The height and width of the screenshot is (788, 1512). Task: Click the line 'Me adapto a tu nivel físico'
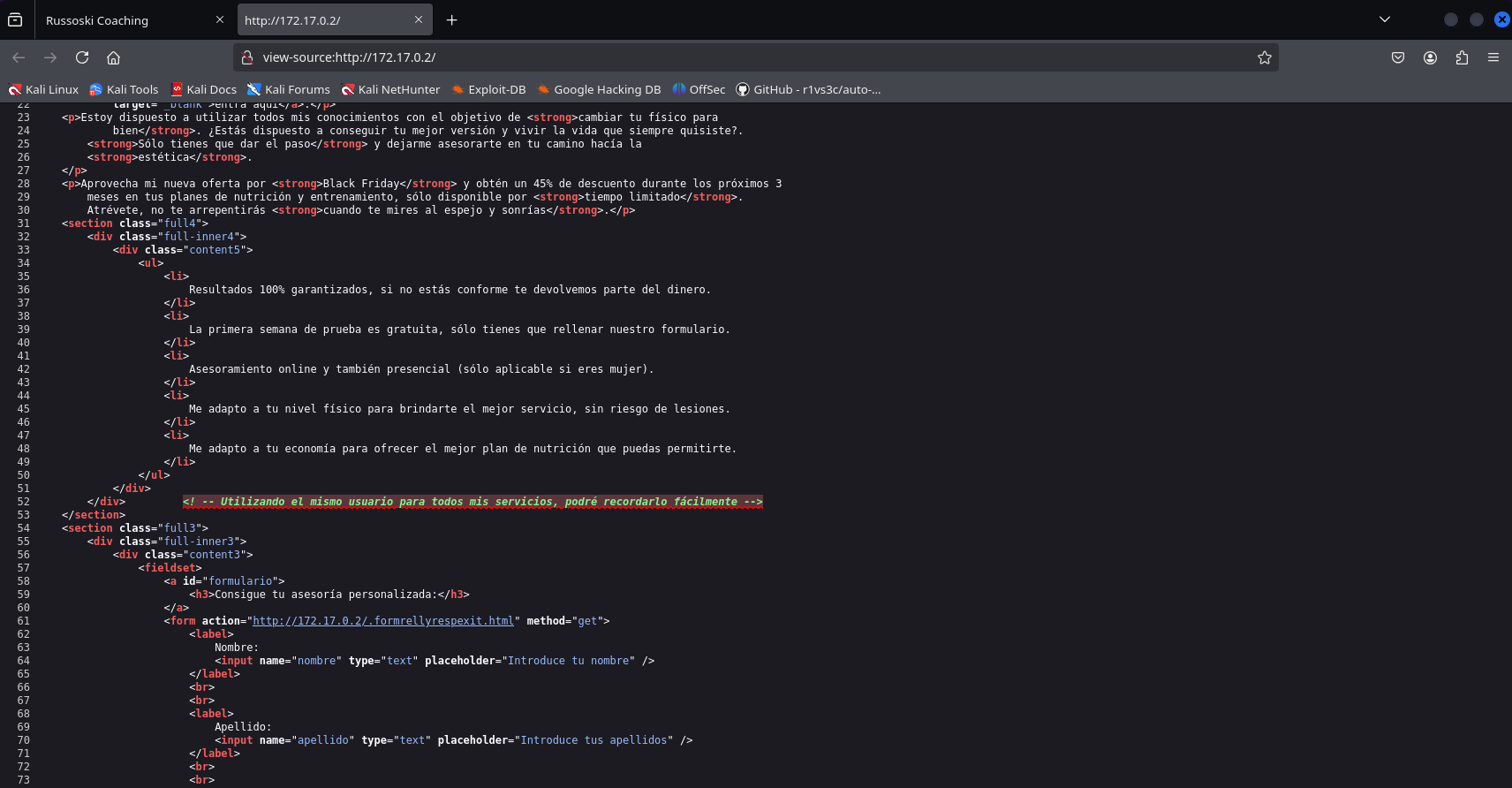459,409
